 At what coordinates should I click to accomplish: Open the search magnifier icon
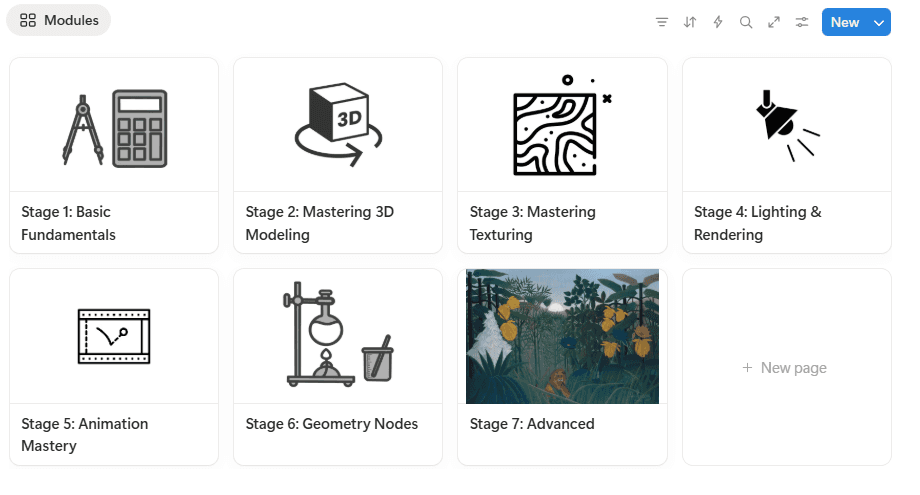click(x=746, y=22)
